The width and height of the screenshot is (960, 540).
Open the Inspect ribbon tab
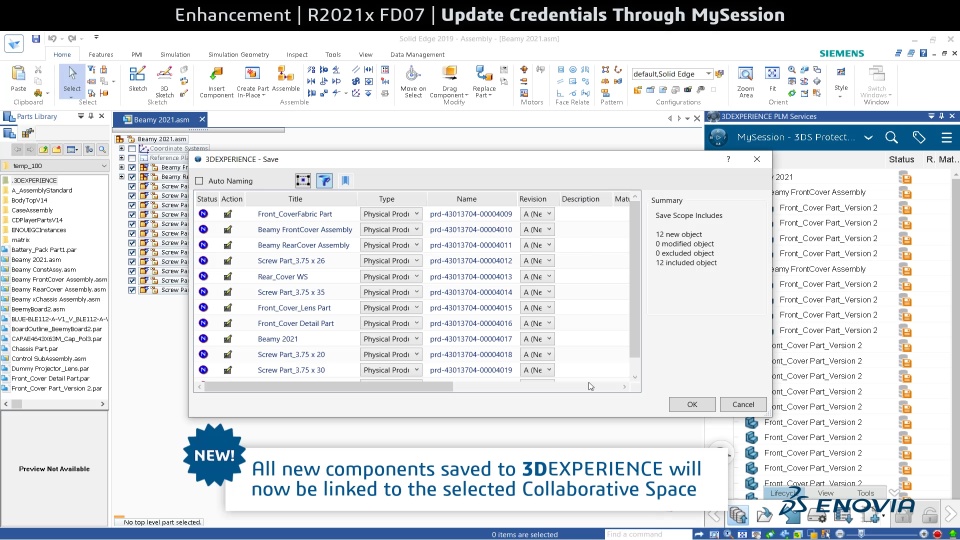297,54
